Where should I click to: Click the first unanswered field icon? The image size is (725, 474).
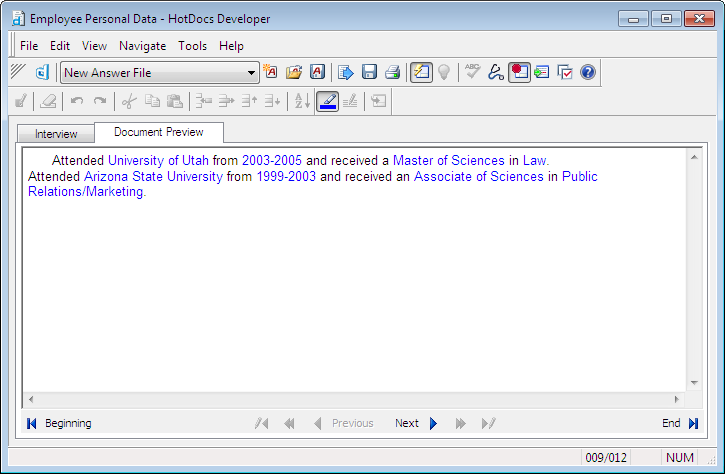261,423
